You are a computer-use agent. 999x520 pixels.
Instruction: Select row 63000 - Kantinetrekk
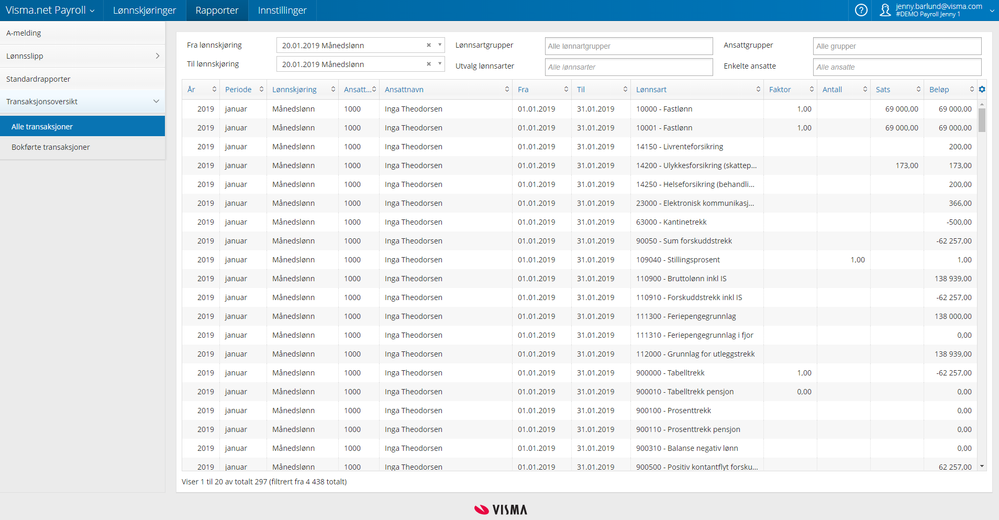[580, 222]
